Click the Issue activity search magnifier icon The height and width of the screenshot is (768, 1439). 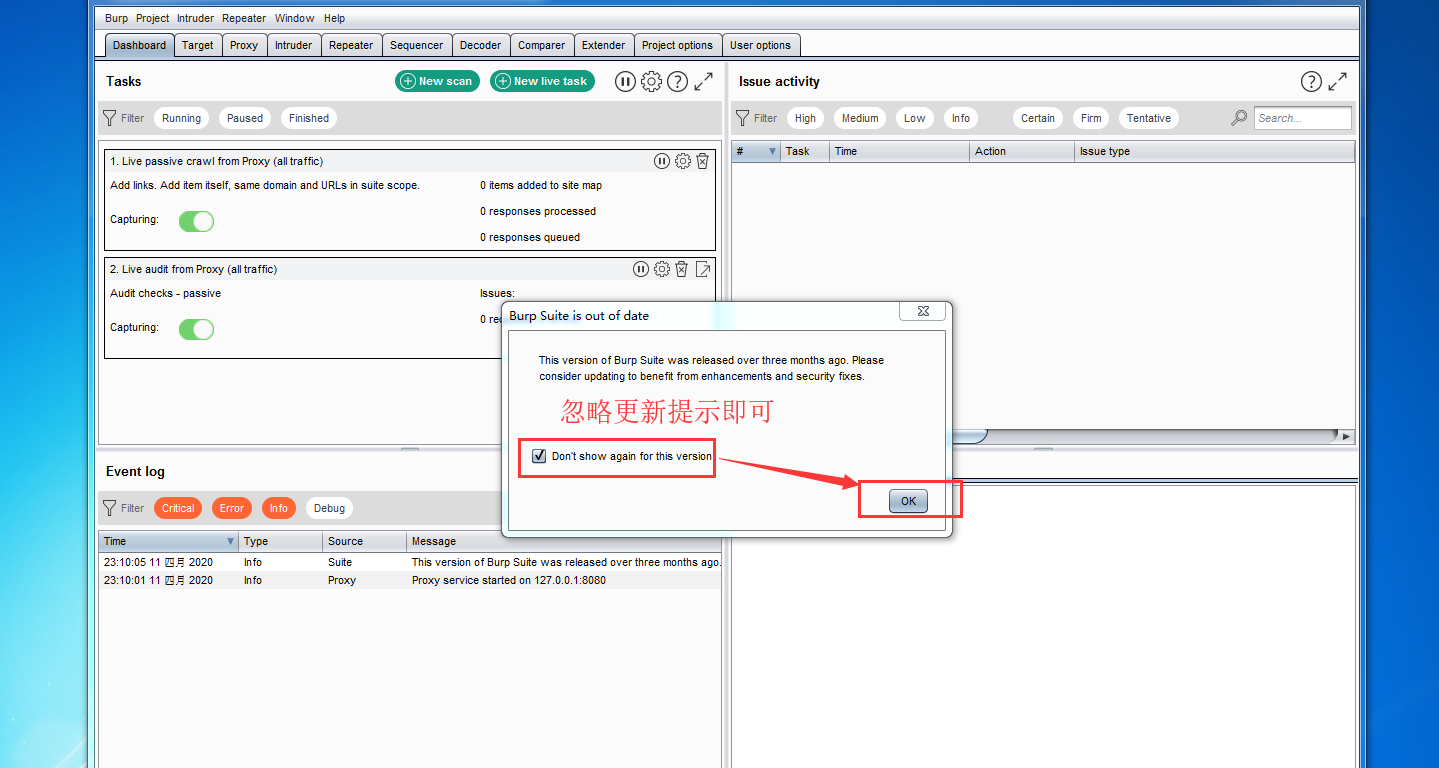1239,118
